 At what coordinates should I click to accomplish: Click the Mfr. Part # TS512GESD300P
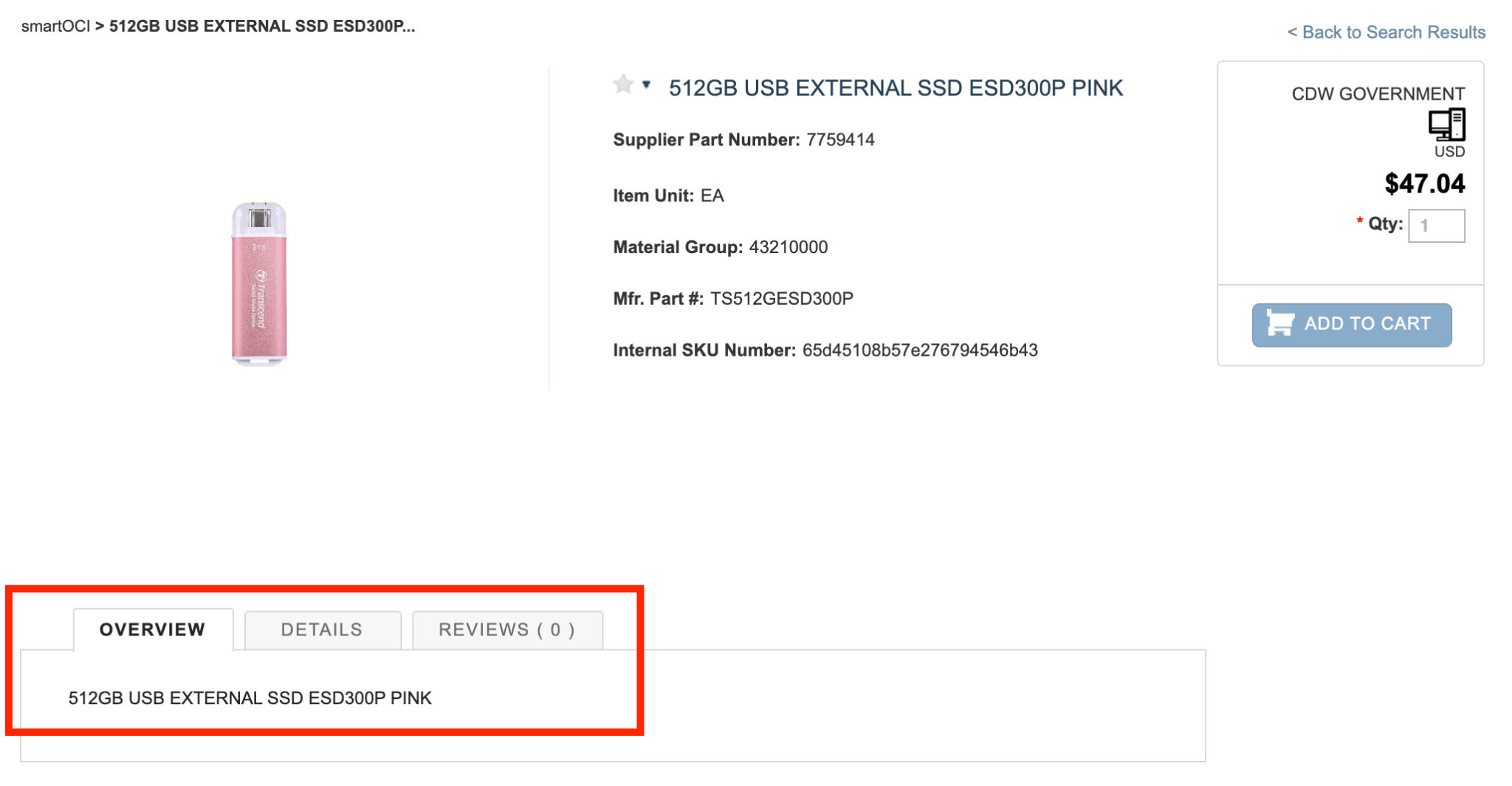point(781,299)
